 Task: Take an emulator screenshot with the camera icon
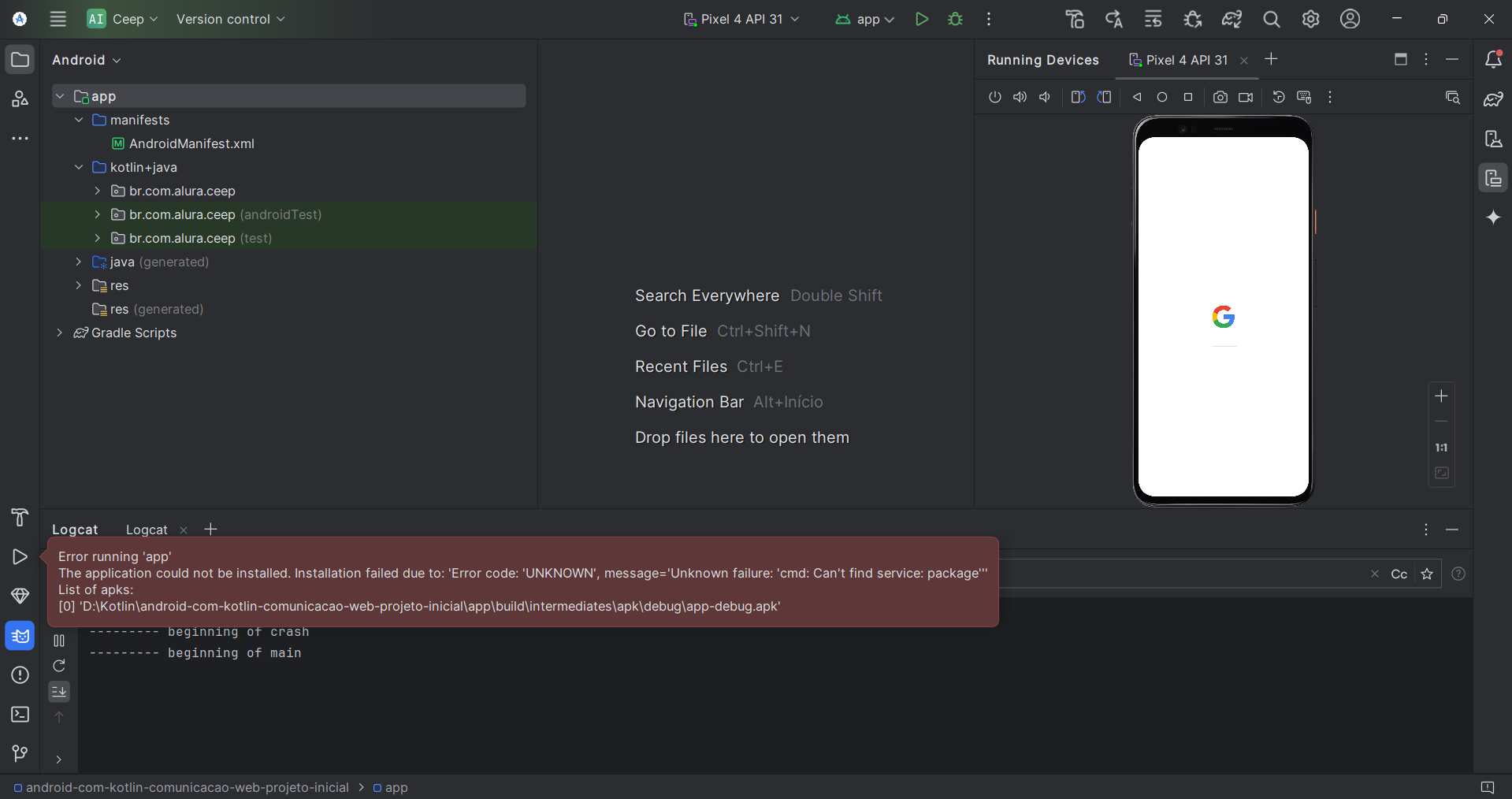coord(1220,97)
